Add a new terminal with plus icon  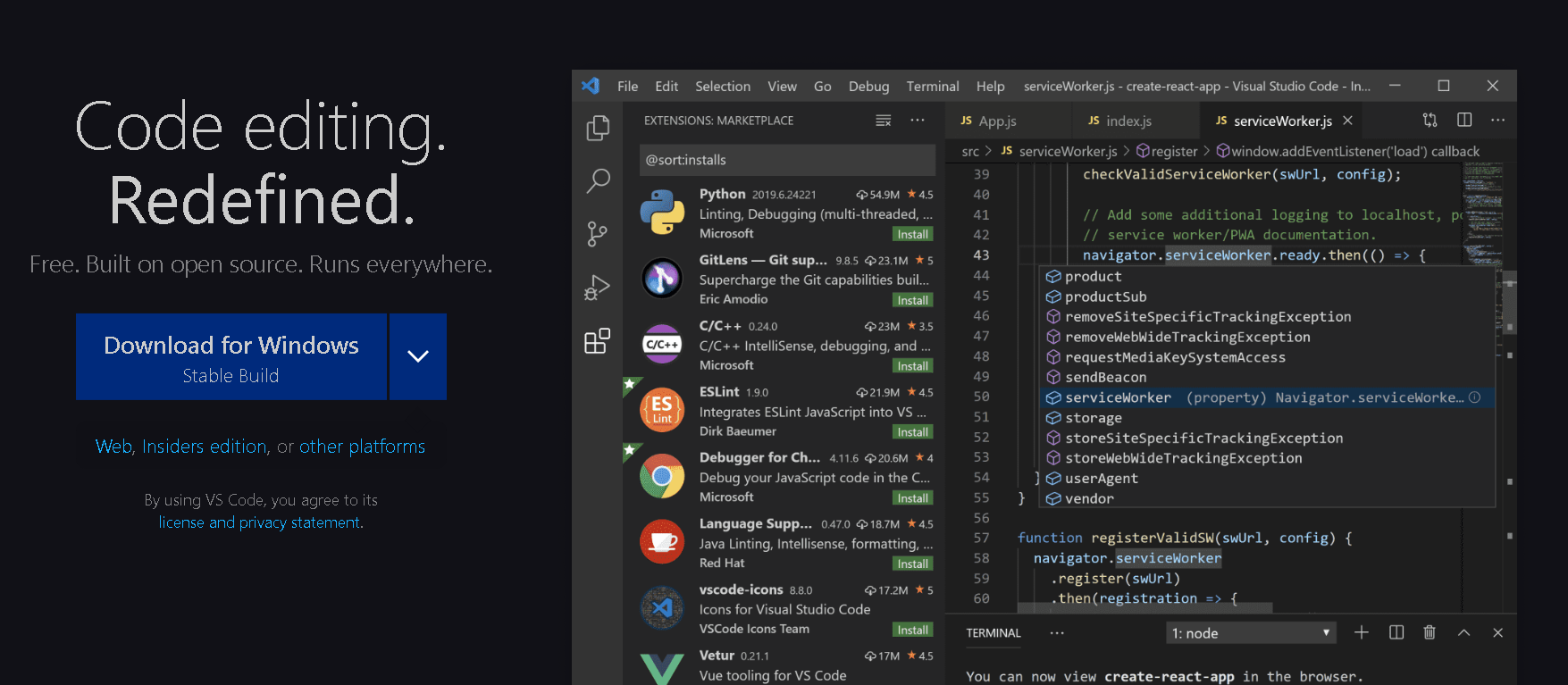(1362, 632)
